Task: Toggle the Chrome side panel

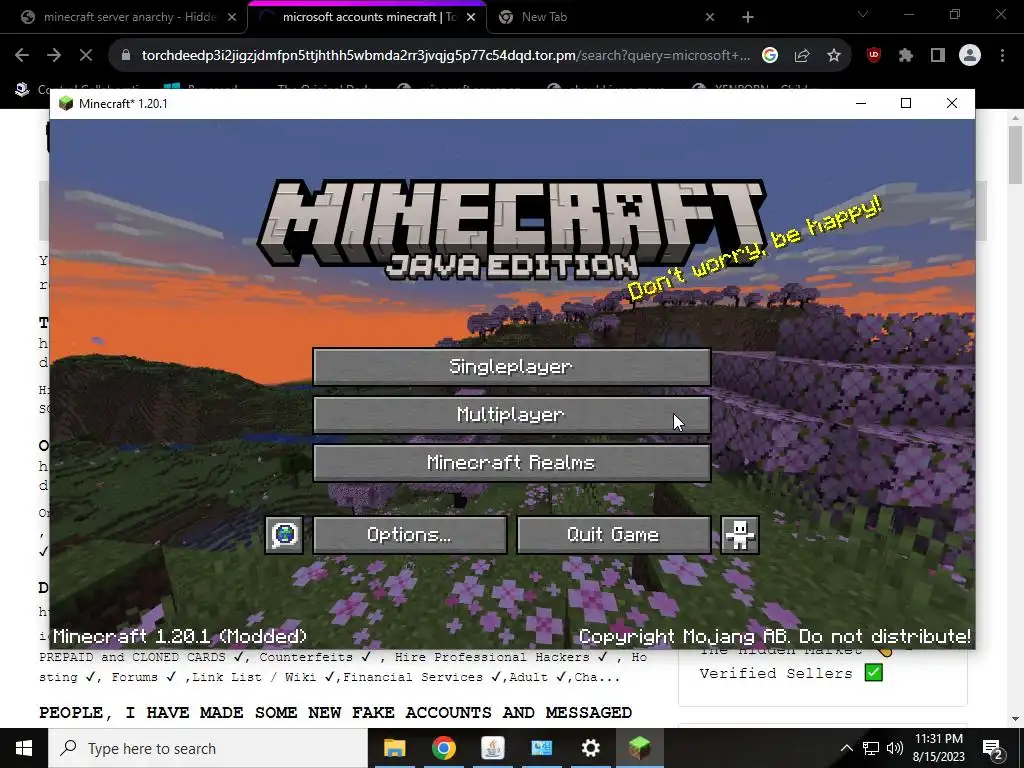Action: coord(938,56)
